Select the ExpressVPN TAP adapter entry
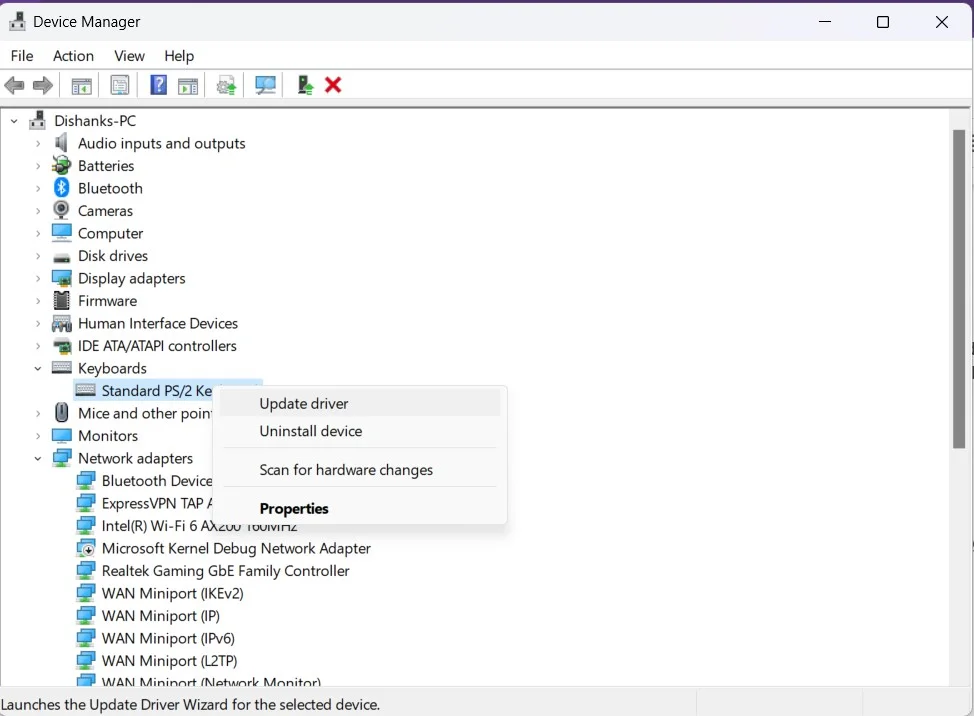Screen dimensions: 974x716 157,503
